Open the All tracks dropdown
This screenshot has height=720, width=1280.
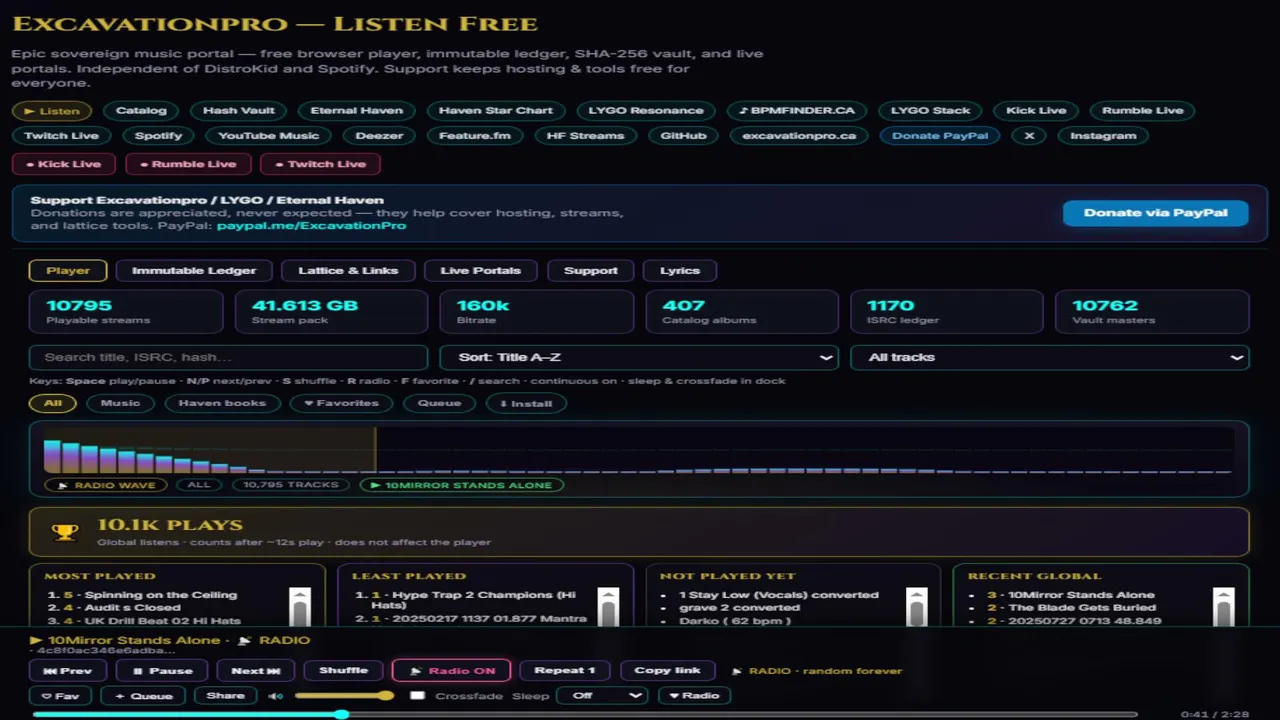1050,357
